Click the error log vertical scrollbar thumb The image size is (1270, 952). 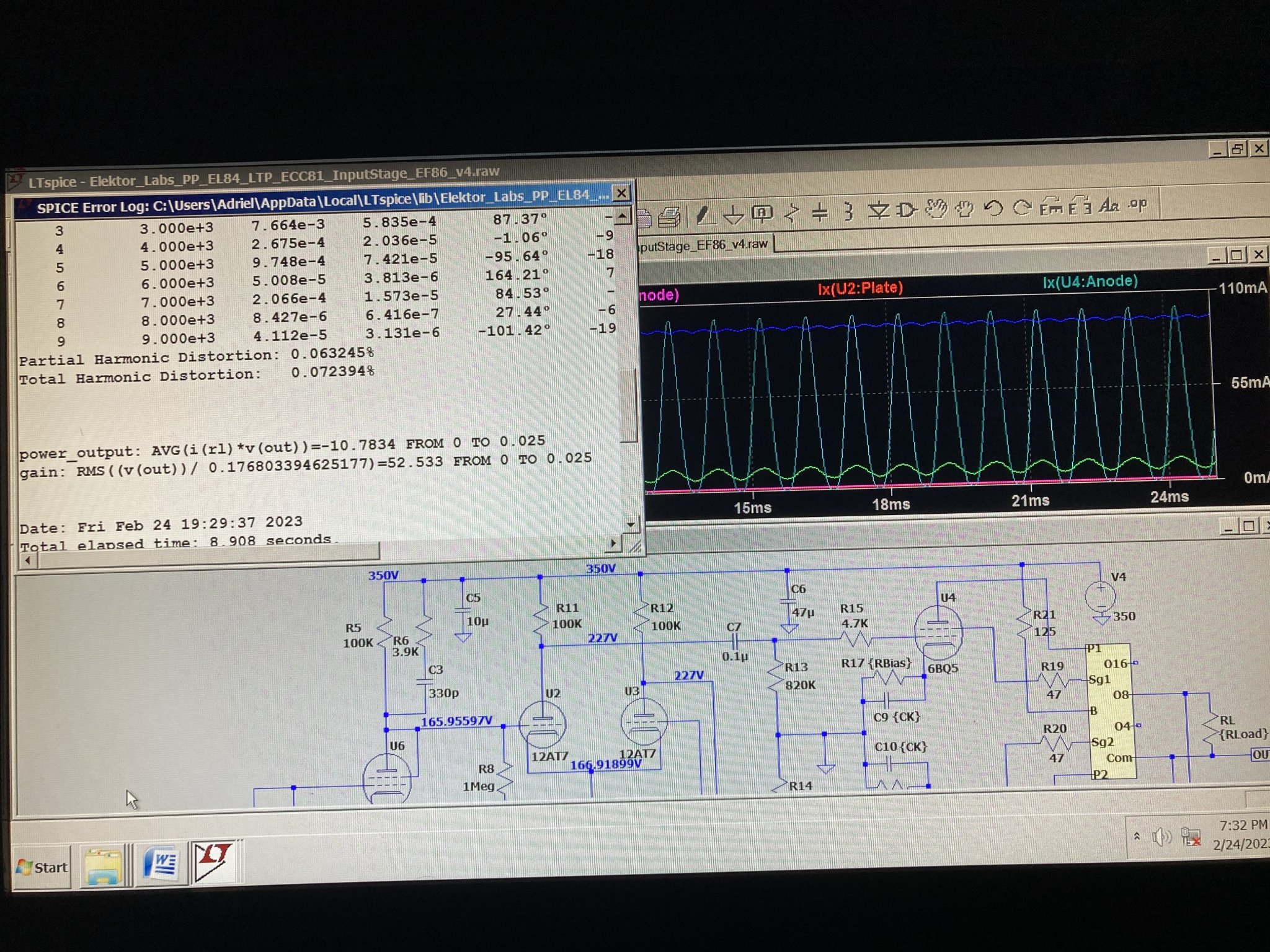pos(628,406)
